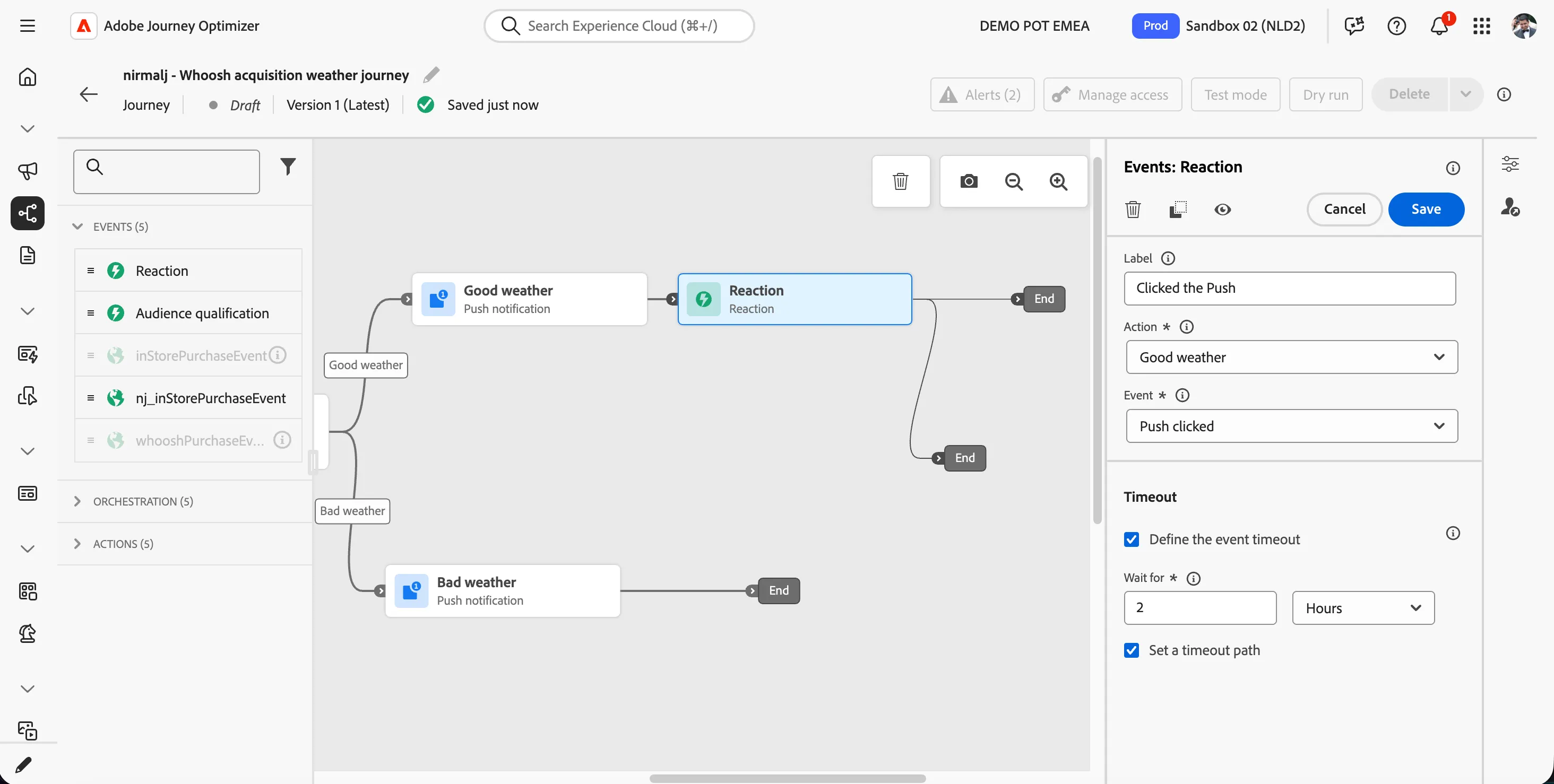Click the palette search field
The height and width of the screenshot is (784, 1554).
point(167,172)
